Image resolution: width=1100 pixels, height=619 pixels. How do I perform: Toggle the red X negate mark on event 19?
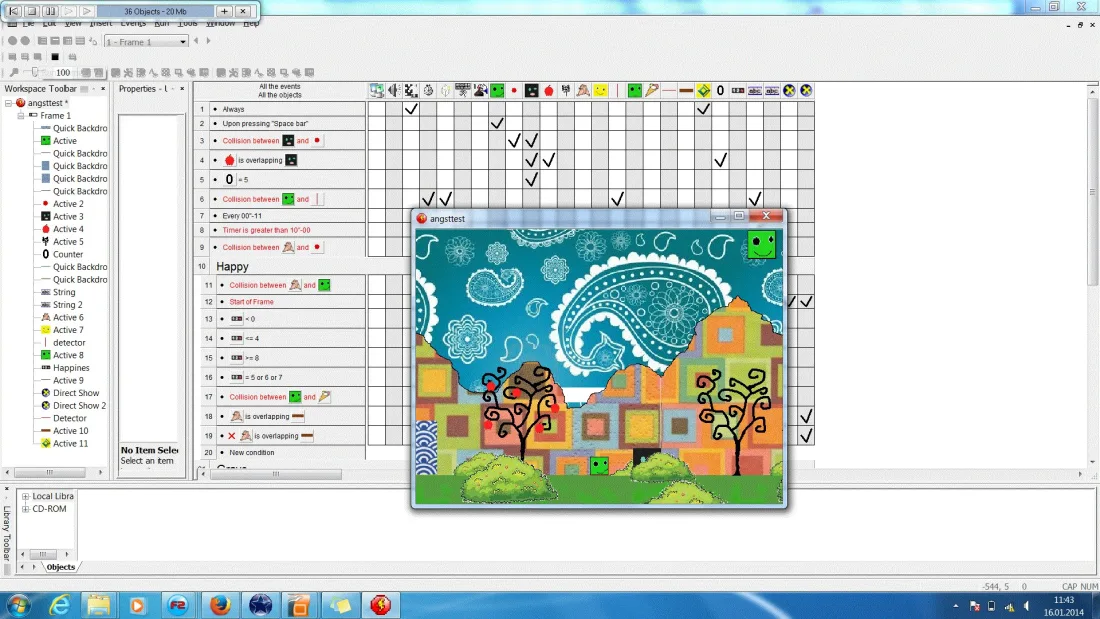232,436
